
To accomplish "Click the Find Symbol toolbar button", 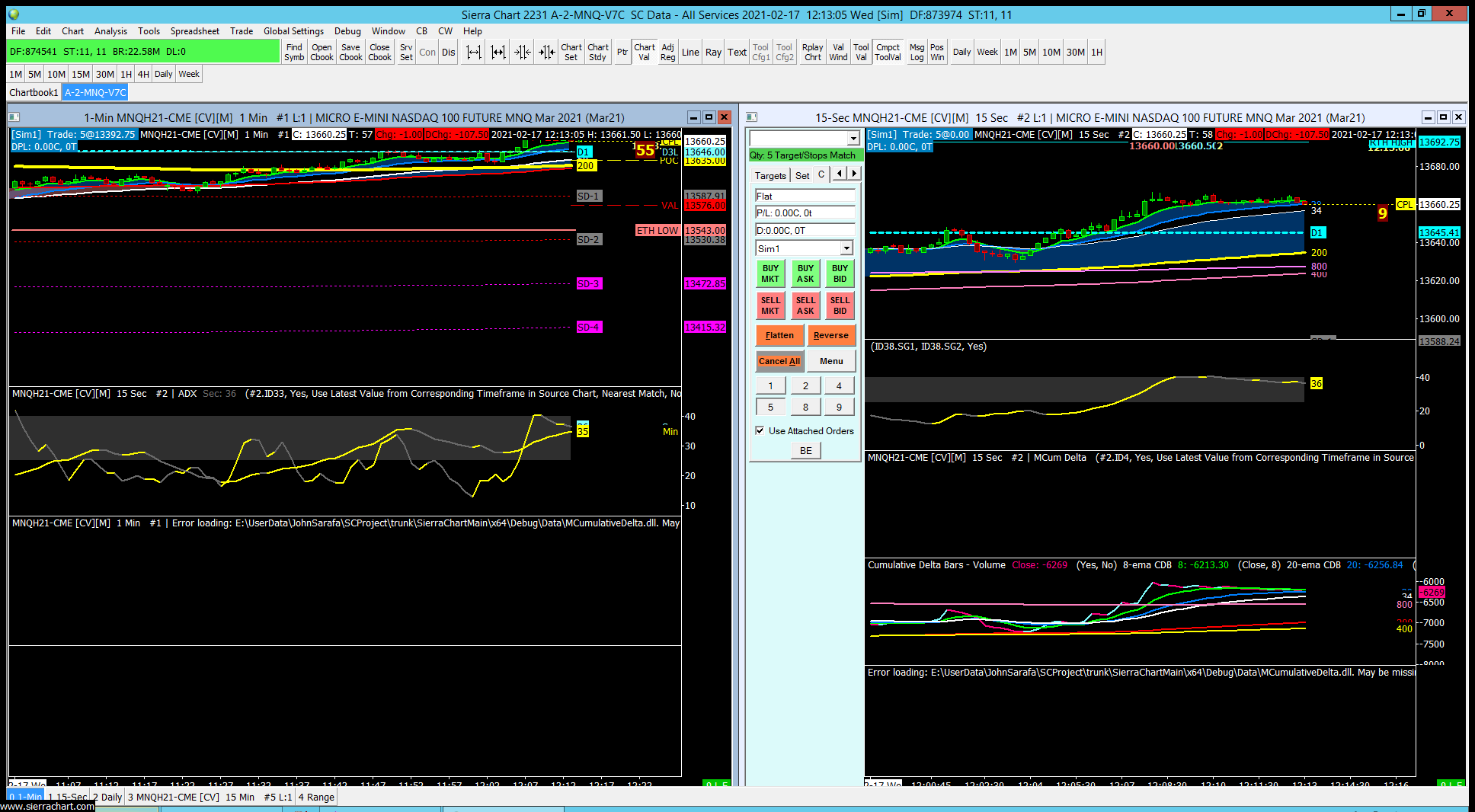I will [x=294, y=52].
